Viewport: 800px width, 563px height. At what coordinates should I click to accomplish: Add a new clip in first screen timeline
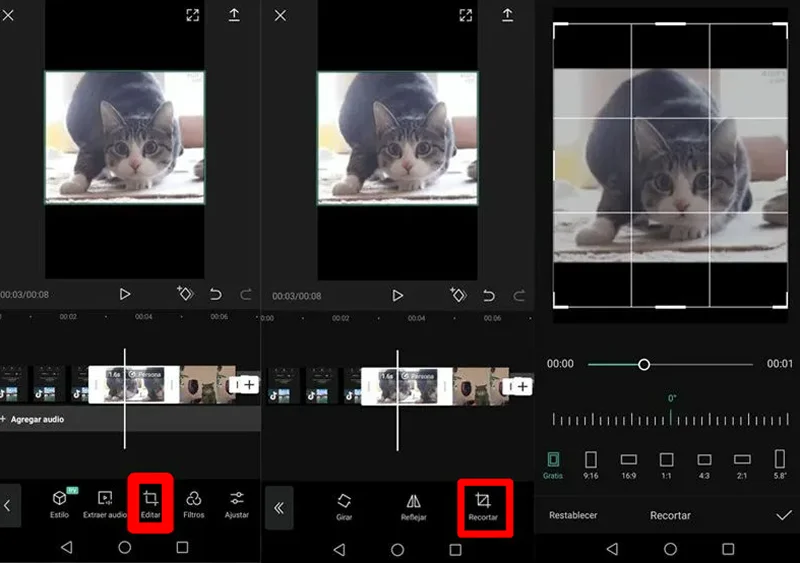pos(249,384)
